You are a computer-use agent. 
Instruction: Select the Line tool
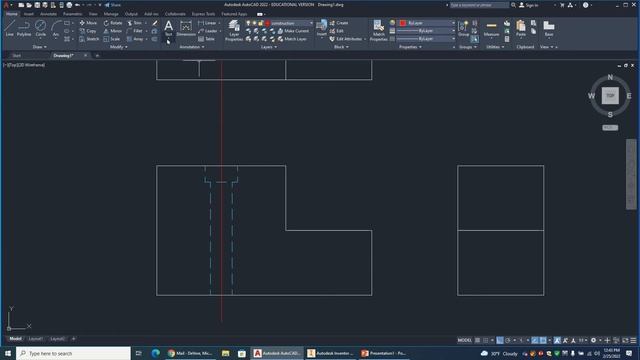pyautogui.click(x=9, y=29)
